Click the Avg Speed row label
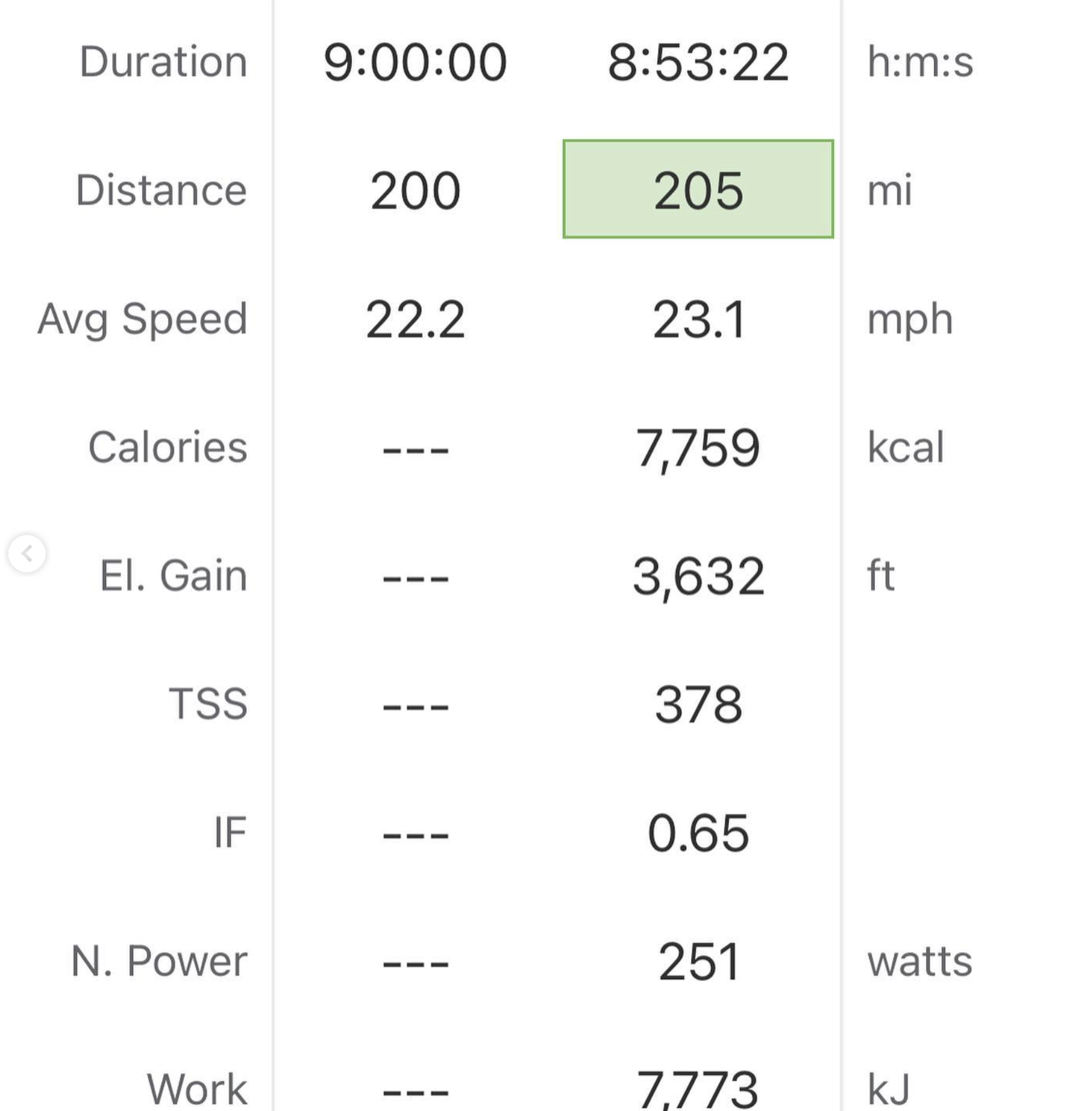 [143, 320]
